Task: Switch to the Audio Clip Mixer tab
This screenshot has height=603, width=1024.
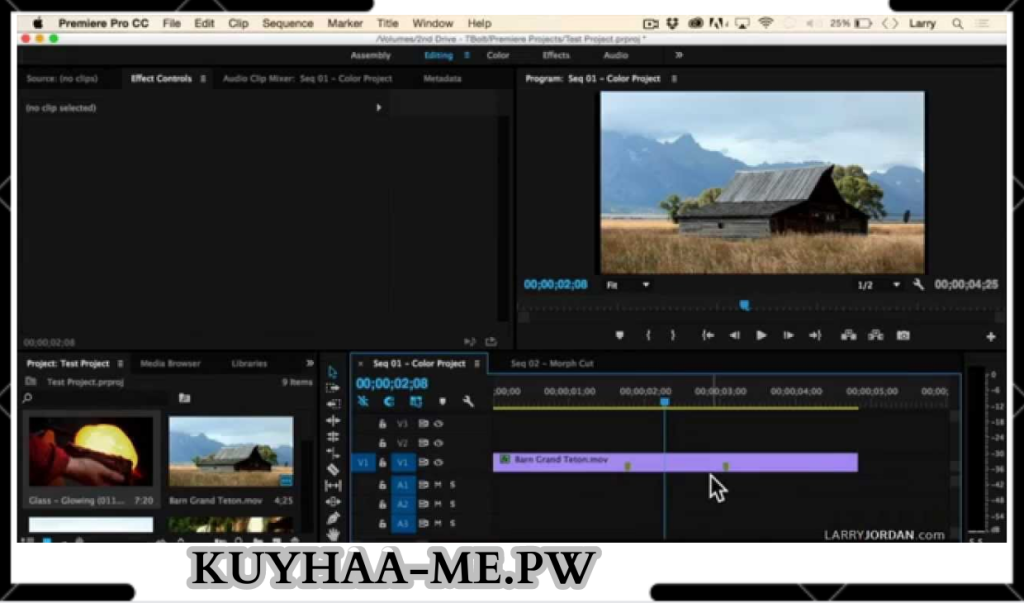Action: pos(308,78)
